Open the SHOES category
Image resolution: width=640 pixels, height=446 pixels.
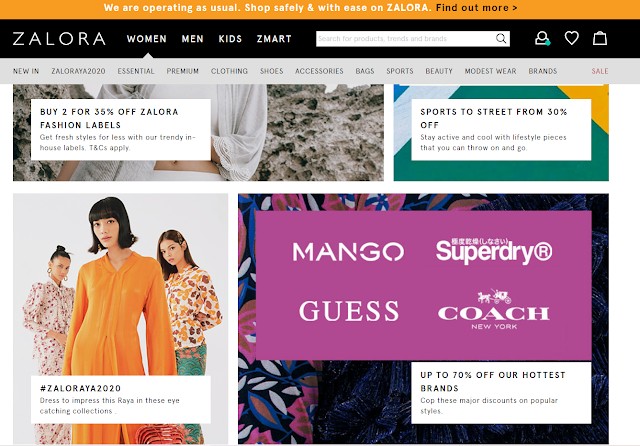(x=271, y=71)
